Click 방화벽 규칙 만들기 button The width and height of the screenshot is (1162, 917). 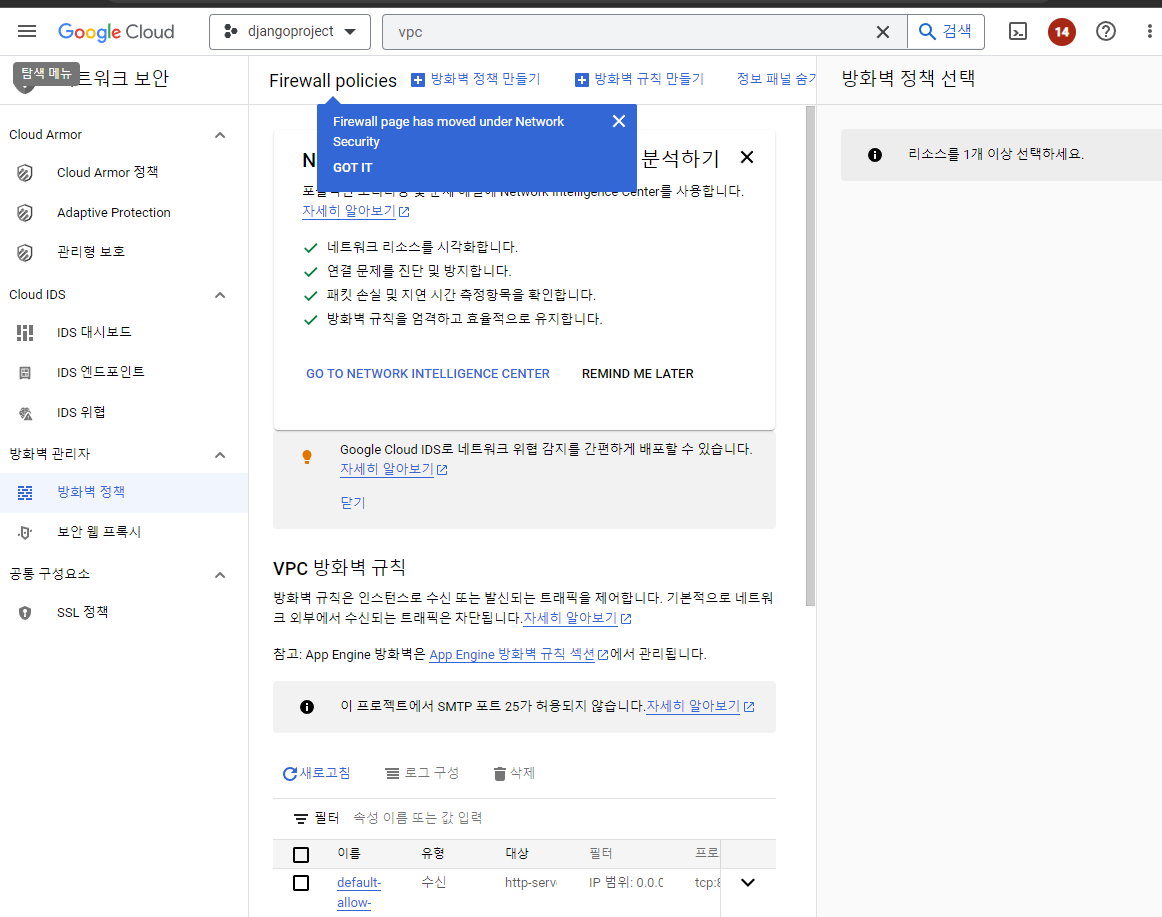(x=640, y=79)
